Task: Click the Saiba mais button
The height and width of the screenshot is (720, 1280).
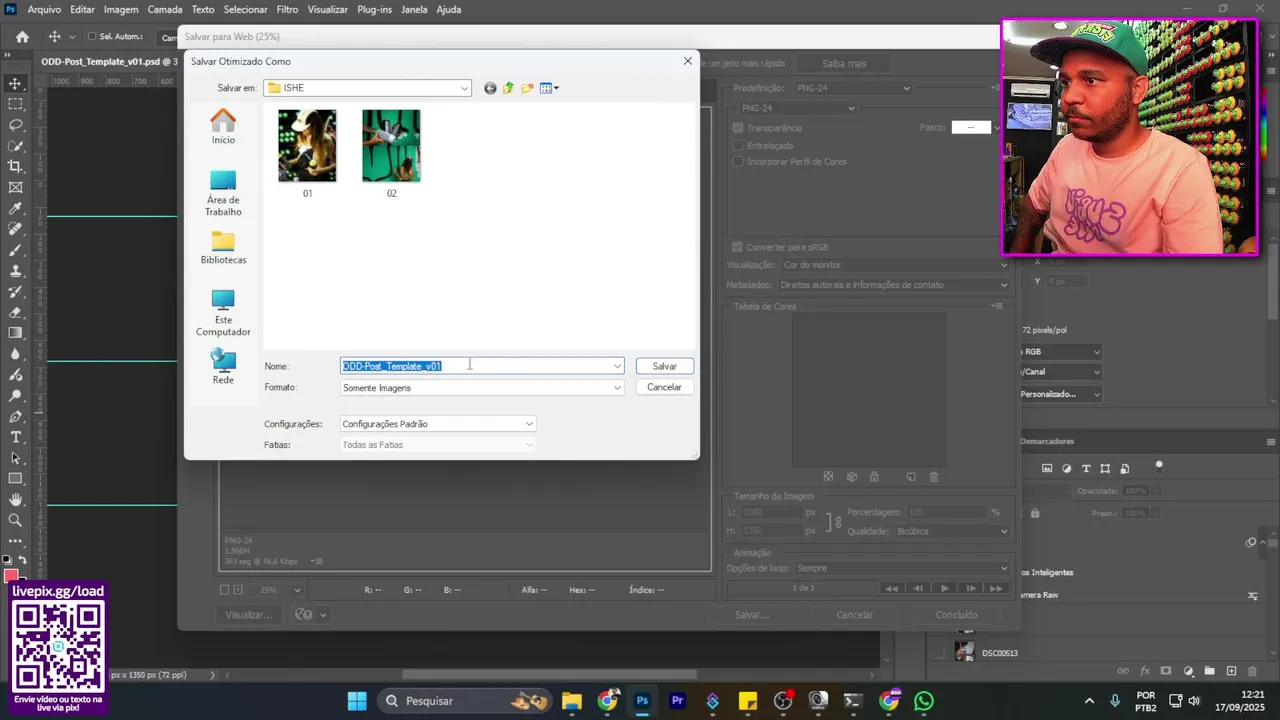Action: tap(844, 63)
